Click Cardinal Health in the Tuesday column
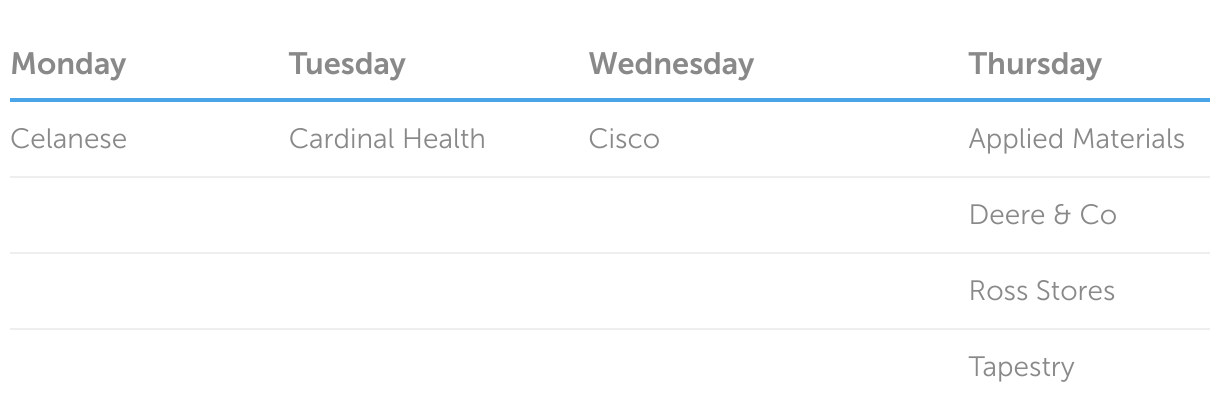This screenshot has width=1220, height=414. pos(387,139)
